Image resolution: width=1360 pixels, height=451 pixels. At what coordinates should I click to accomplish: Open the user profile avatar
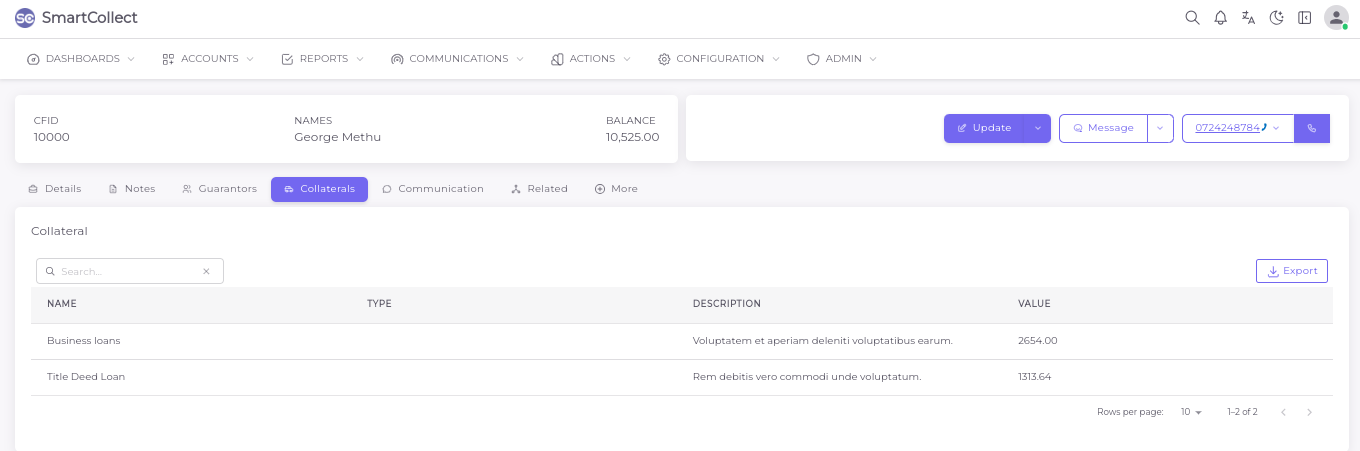(x=1336, y=17)
